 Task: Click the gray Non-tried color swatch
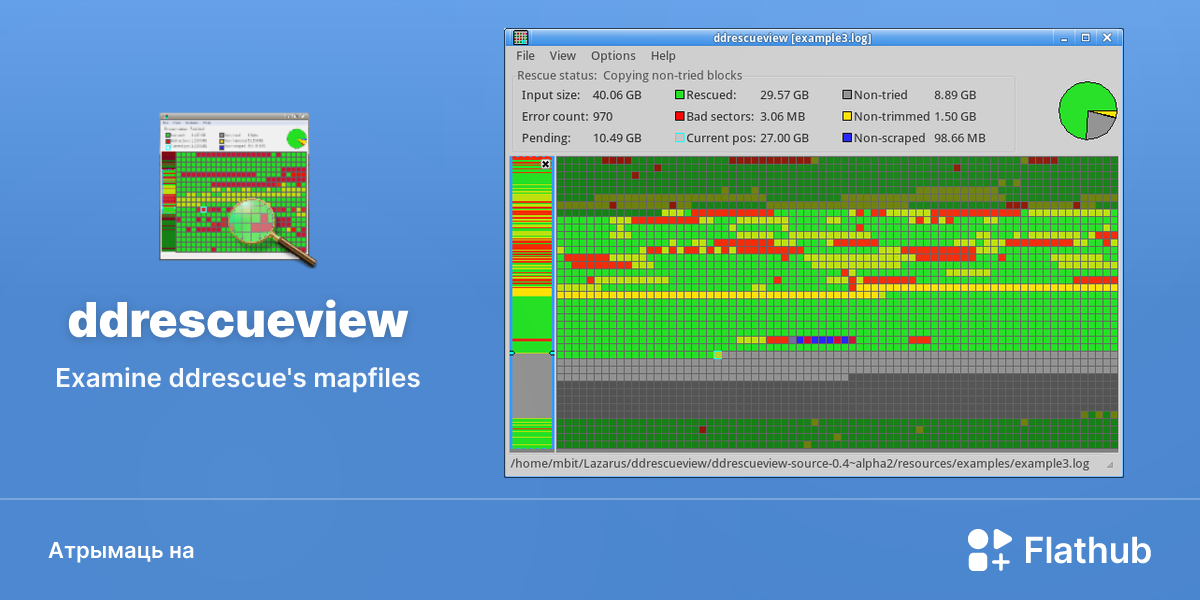click(x=847, y=95)
